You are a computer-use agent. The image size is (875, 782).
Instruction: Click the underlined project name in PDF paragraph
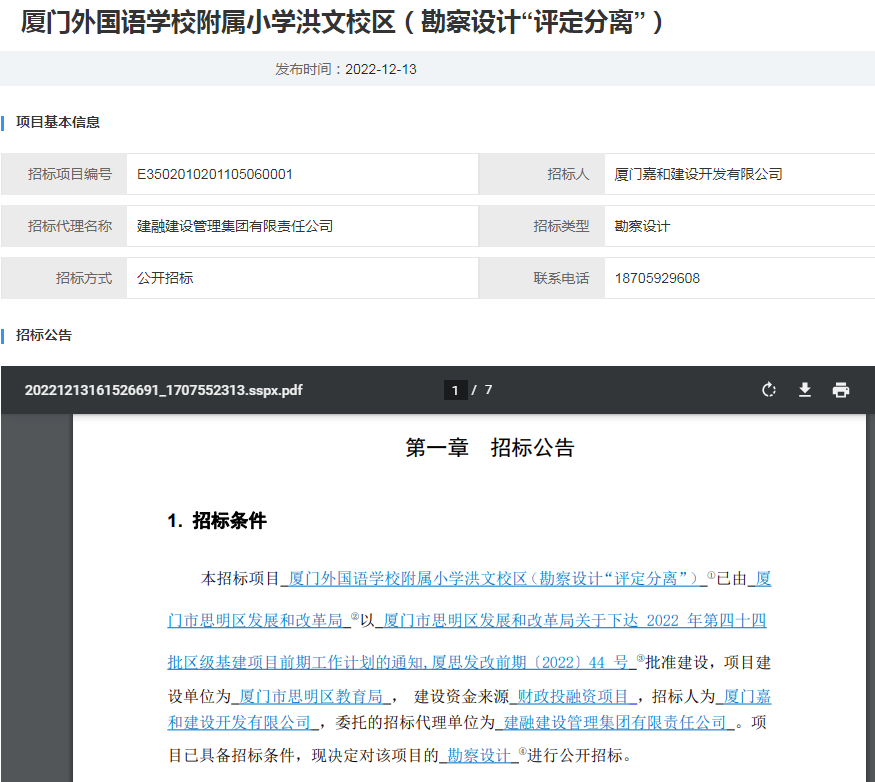point(494,579)
